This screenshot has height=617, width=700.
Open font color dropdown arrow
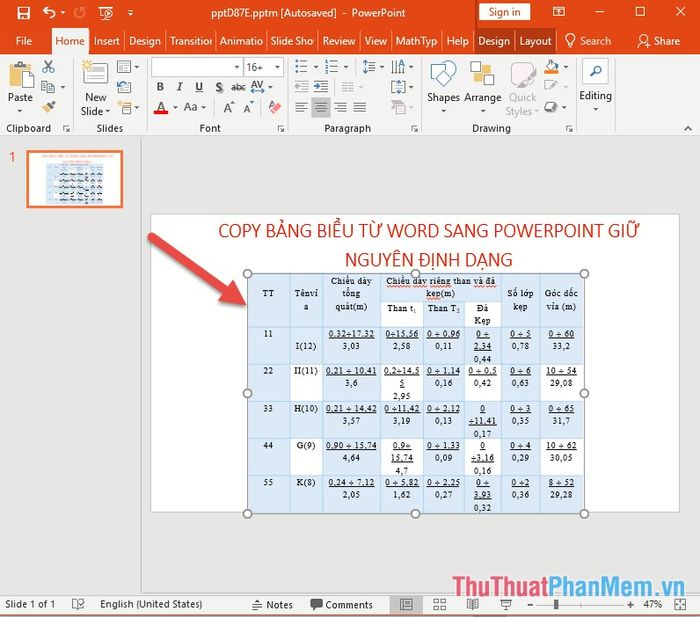coord(175,108)
